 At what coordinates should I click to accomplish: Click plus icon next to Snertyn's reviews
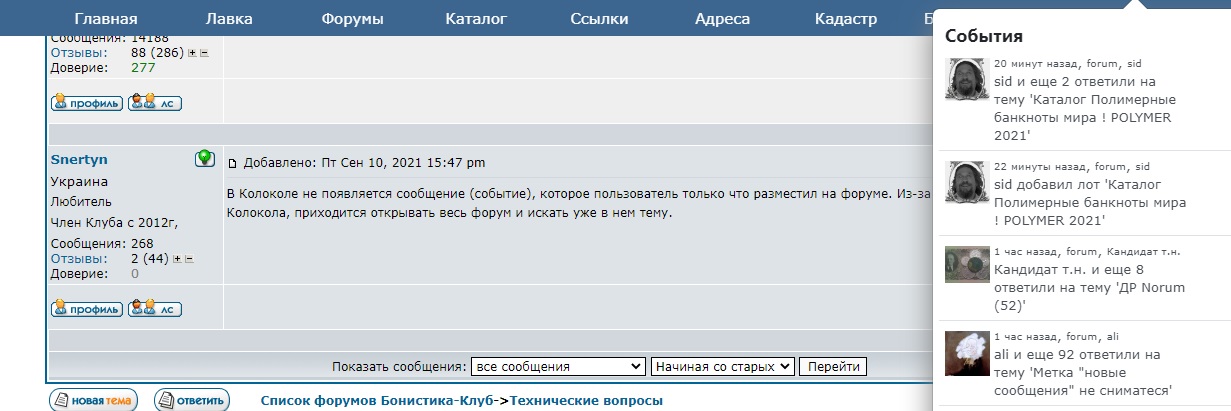tap(177, 259)
